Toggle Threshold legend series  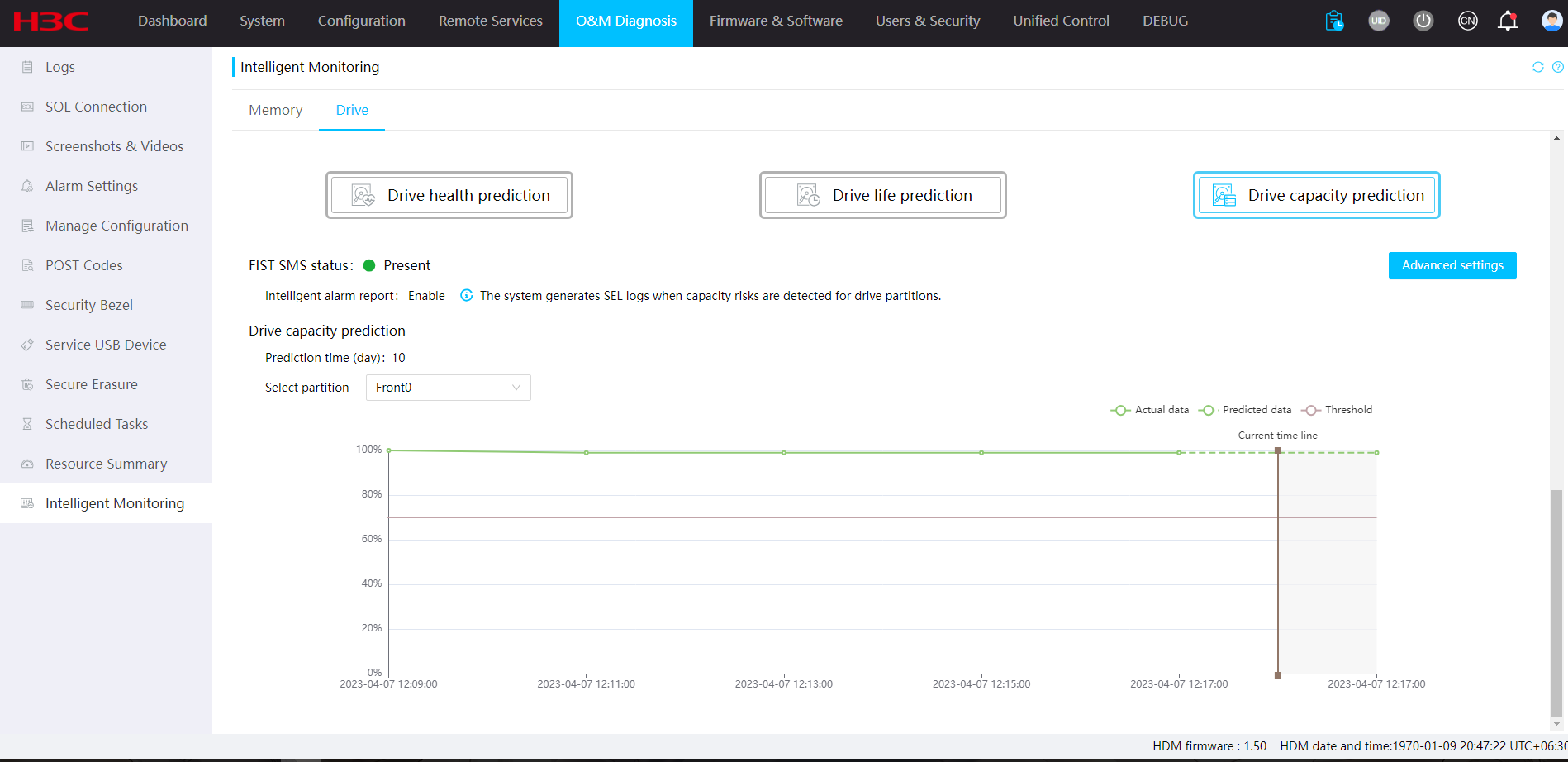point(1337,410)
